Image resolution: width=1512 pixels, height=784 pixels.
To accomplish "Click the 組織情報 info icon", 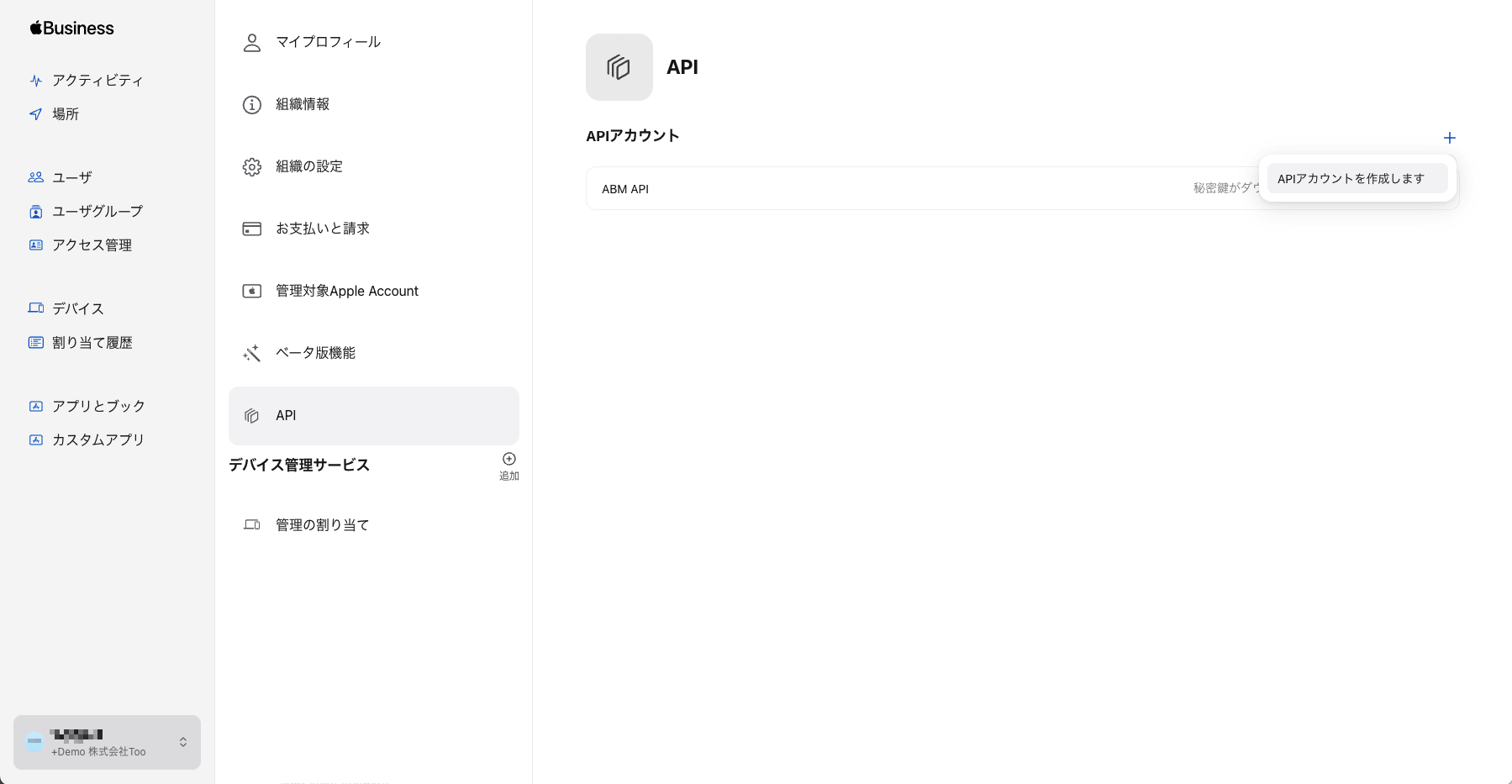I will pyautogui.click(x=252, y=104).
